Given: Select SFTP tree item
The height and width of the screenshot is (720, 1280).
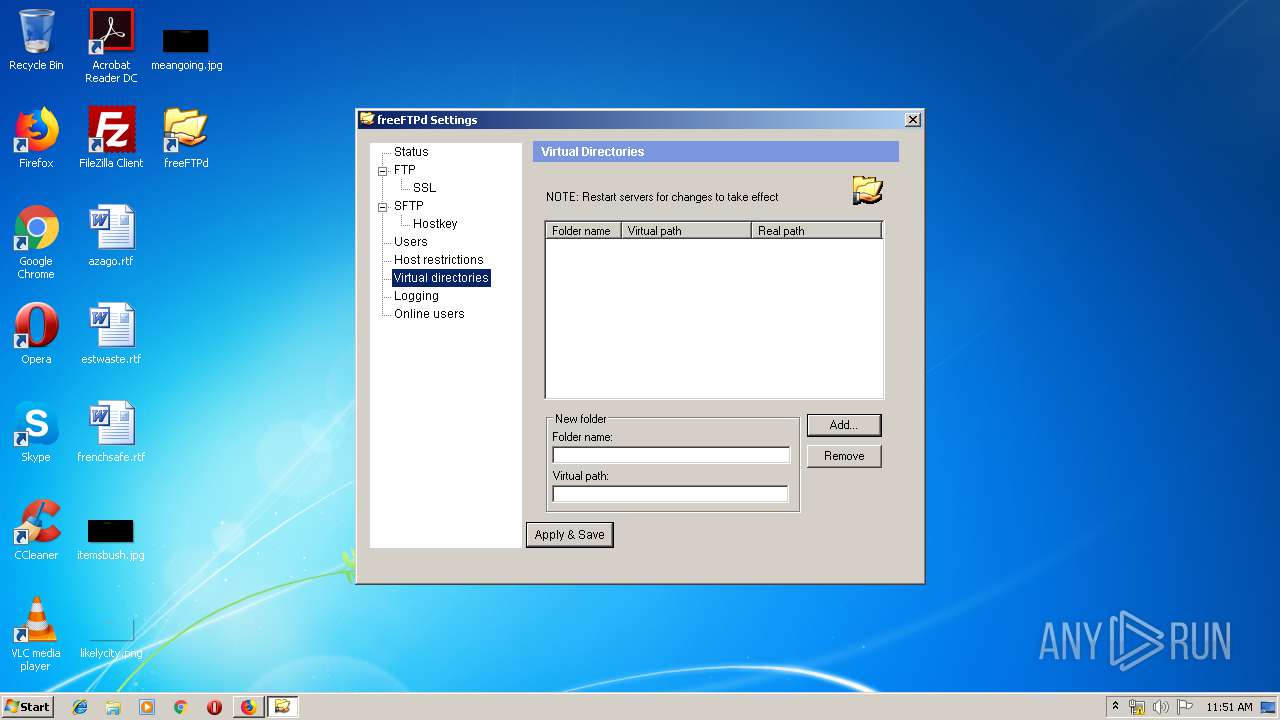Looking at the screenshot, I should click(x=408, y=206).
